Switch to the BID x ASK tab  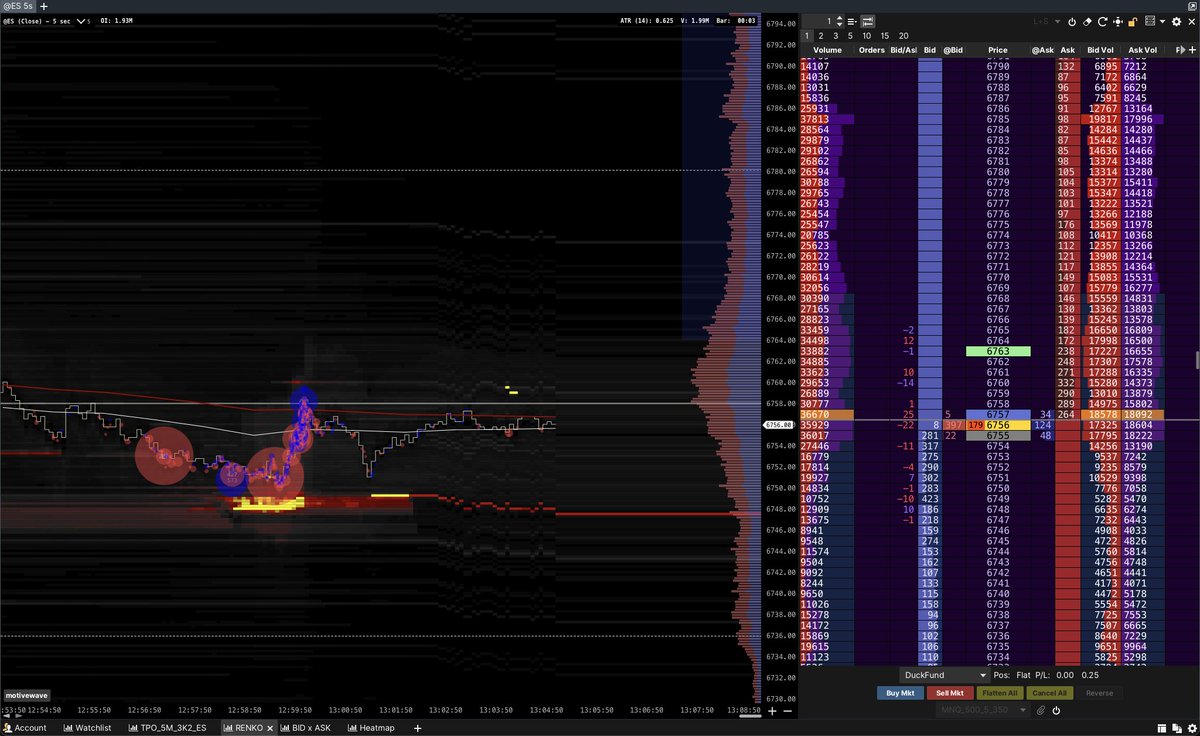click(x=306, y=728)
